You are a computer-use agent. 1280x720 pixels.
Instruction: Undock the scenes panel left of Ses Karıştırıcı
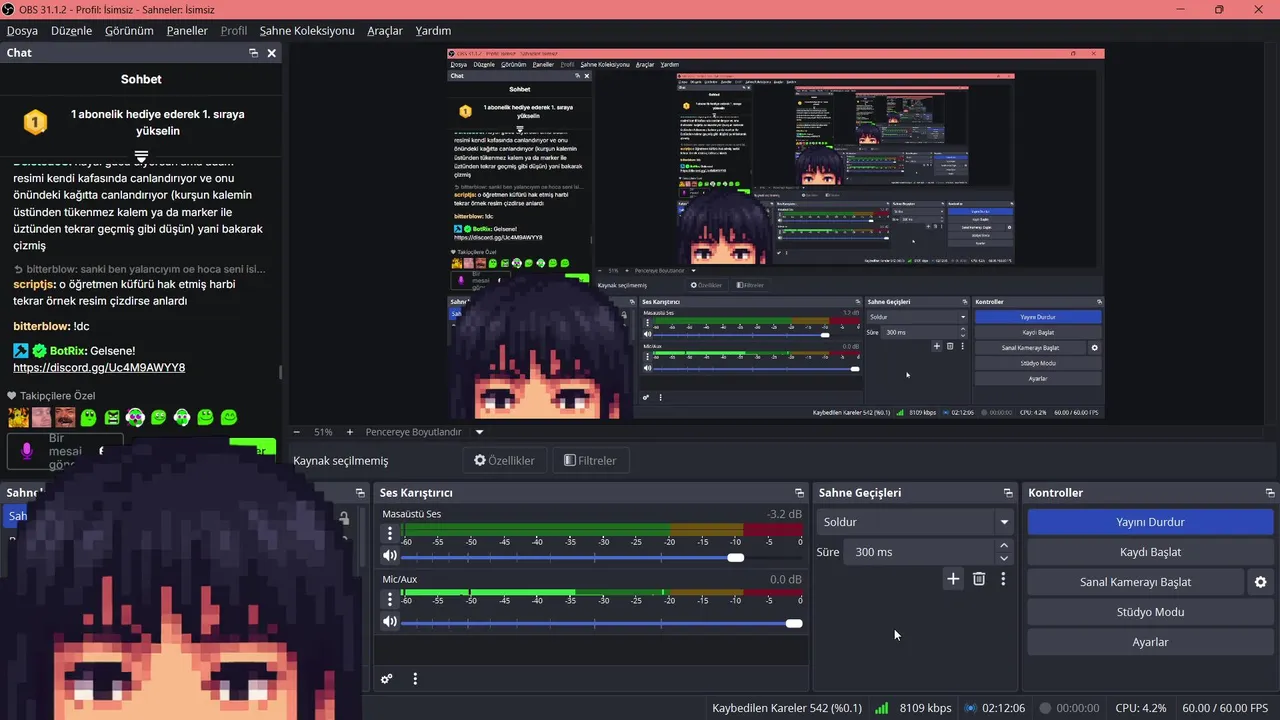360,493
